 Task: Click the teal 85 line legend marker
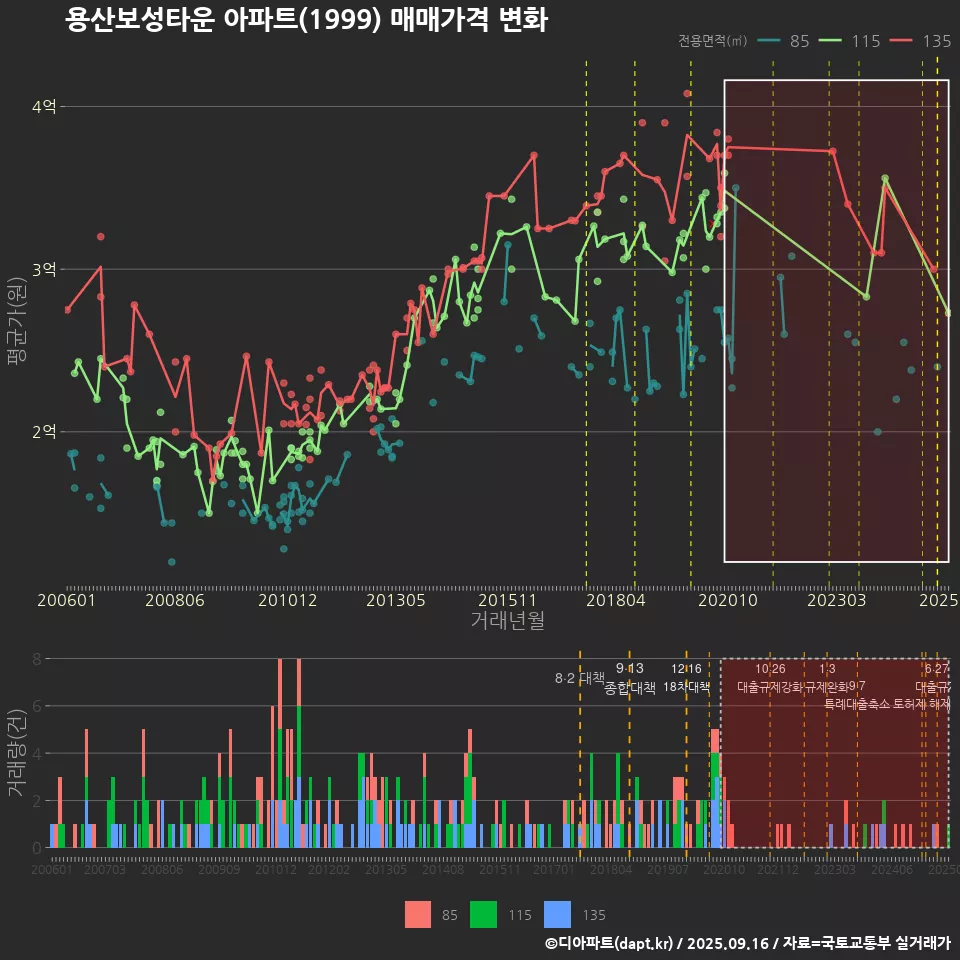(x=769, y=41)
